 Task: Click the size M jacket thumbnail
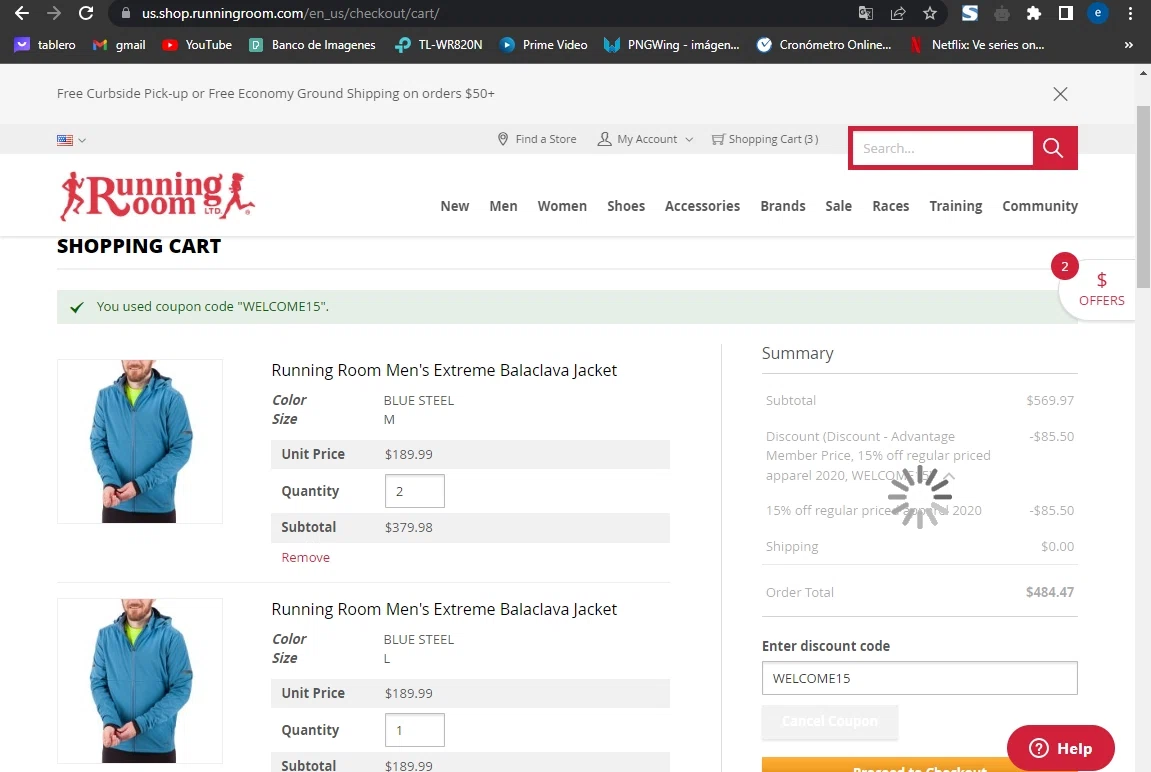(x=139, y=441)
